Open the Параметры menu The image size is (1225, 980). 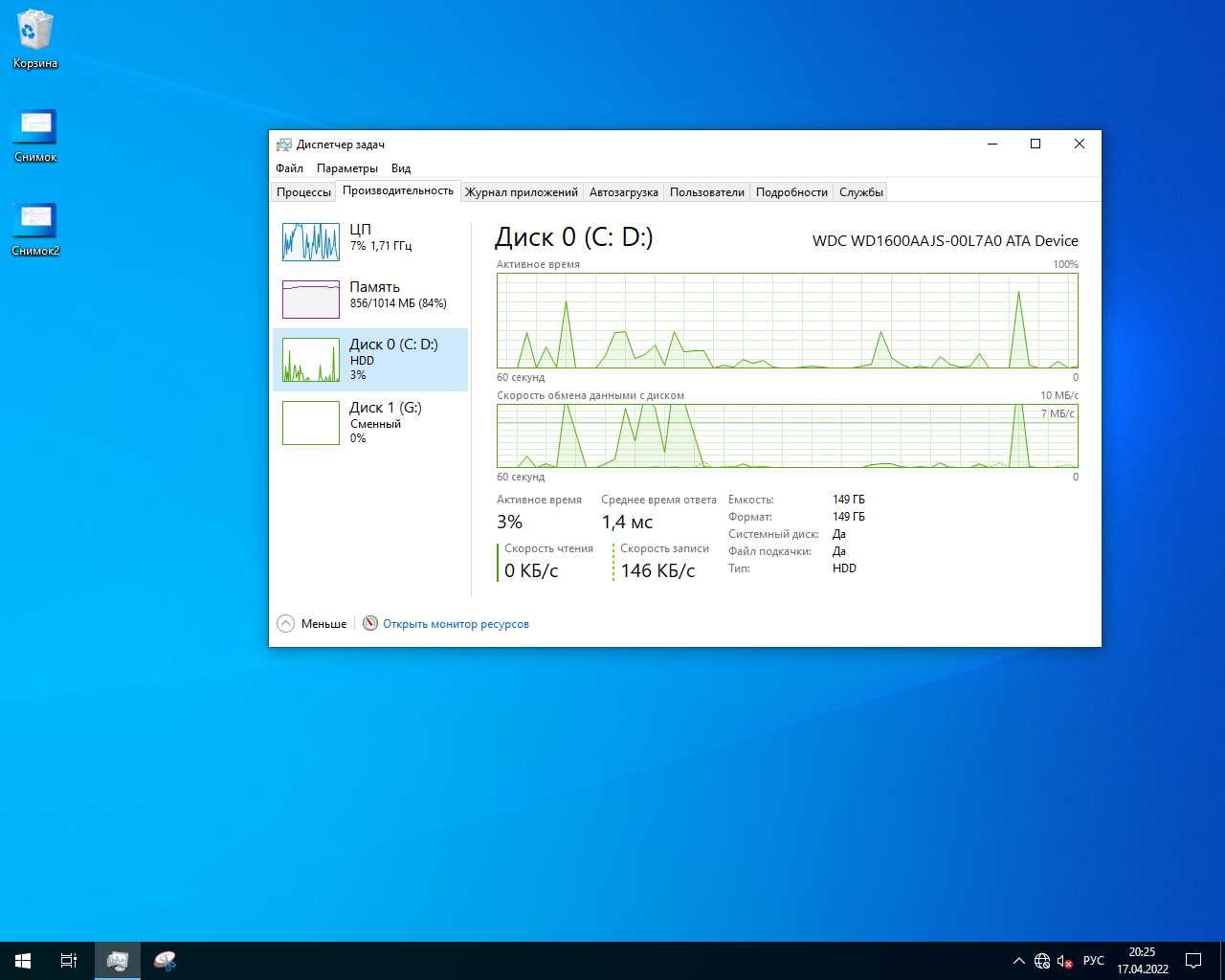pyautogui.click(x=347, y=168)
